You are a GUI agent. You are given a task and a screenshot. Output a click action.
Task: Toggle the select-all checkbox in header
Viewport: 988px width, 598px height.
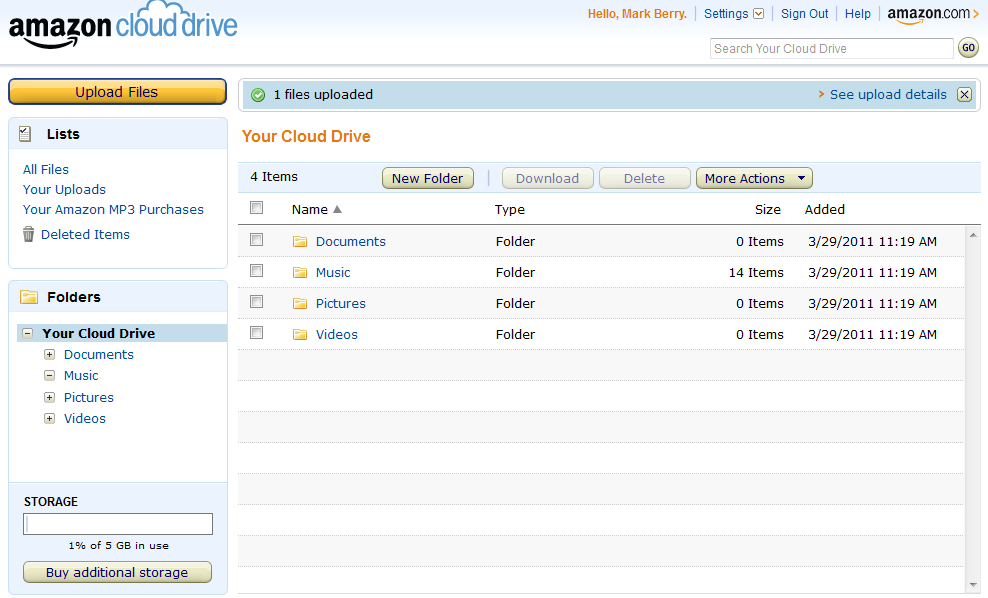click(x=257, y=208)
